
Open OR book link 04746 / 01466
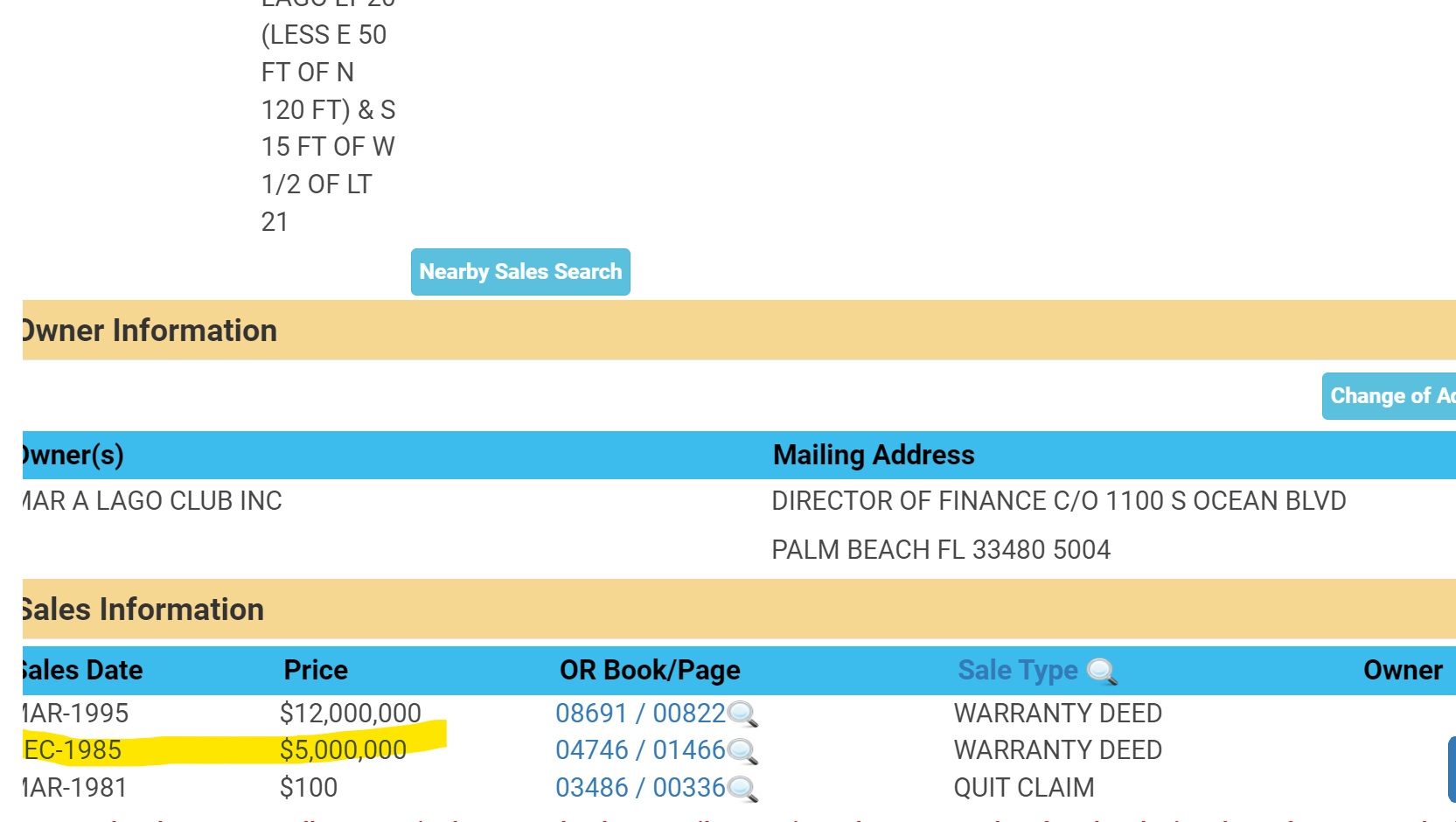pyautogui.click(x=640, y=750)
